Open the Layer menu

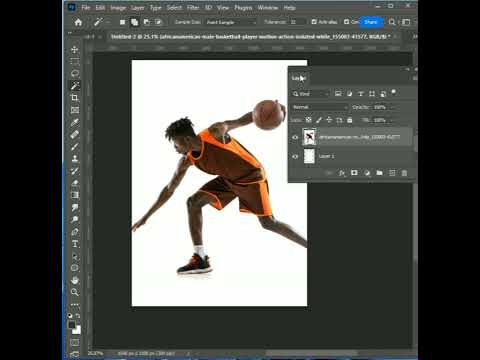click(x=137, y=7)
